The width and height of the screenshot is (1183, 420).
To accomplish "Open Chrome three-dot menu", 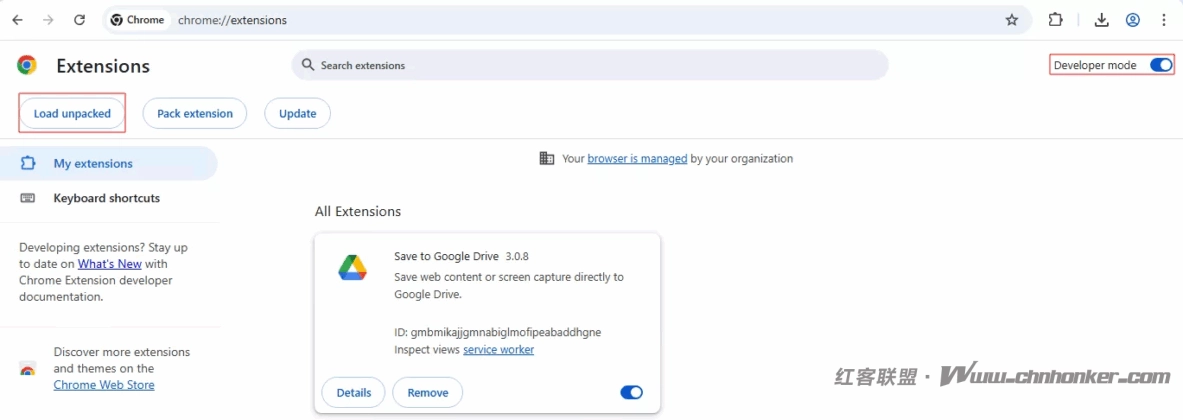I will coord(1164,20).
